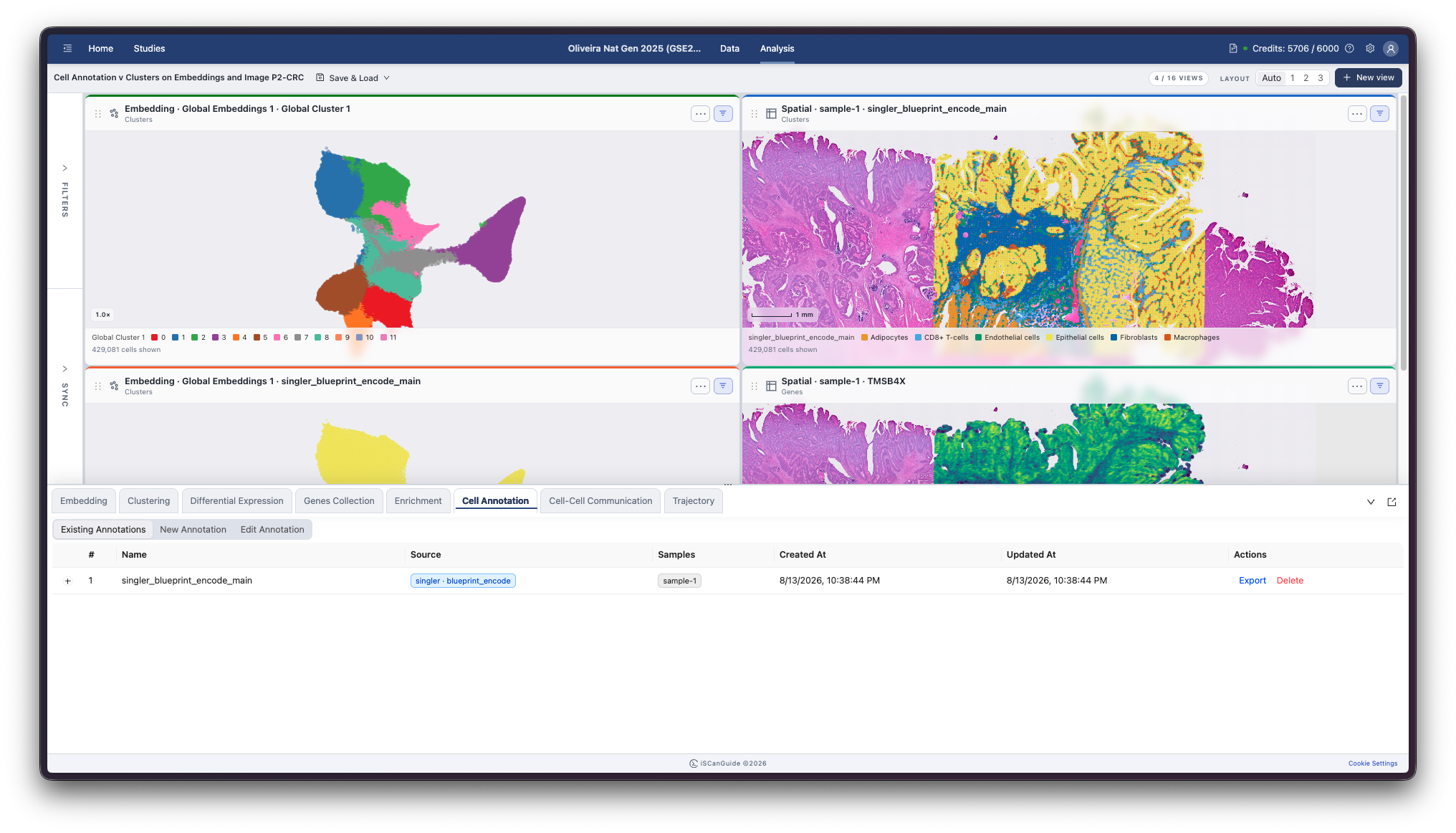Click the Save & Load disk icon

320,77
